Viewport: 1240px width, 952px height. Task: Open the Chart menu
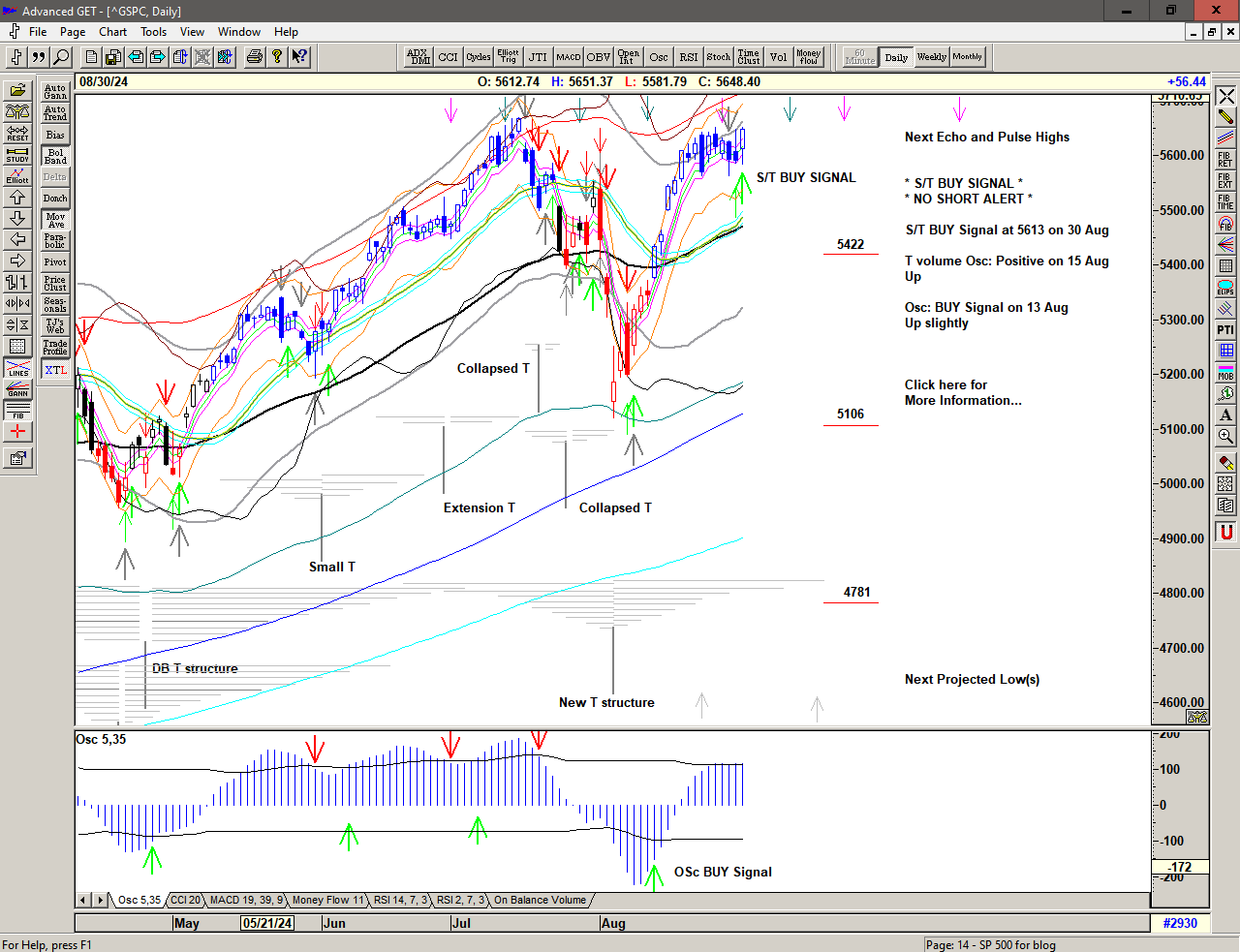[x=112, y=32]
